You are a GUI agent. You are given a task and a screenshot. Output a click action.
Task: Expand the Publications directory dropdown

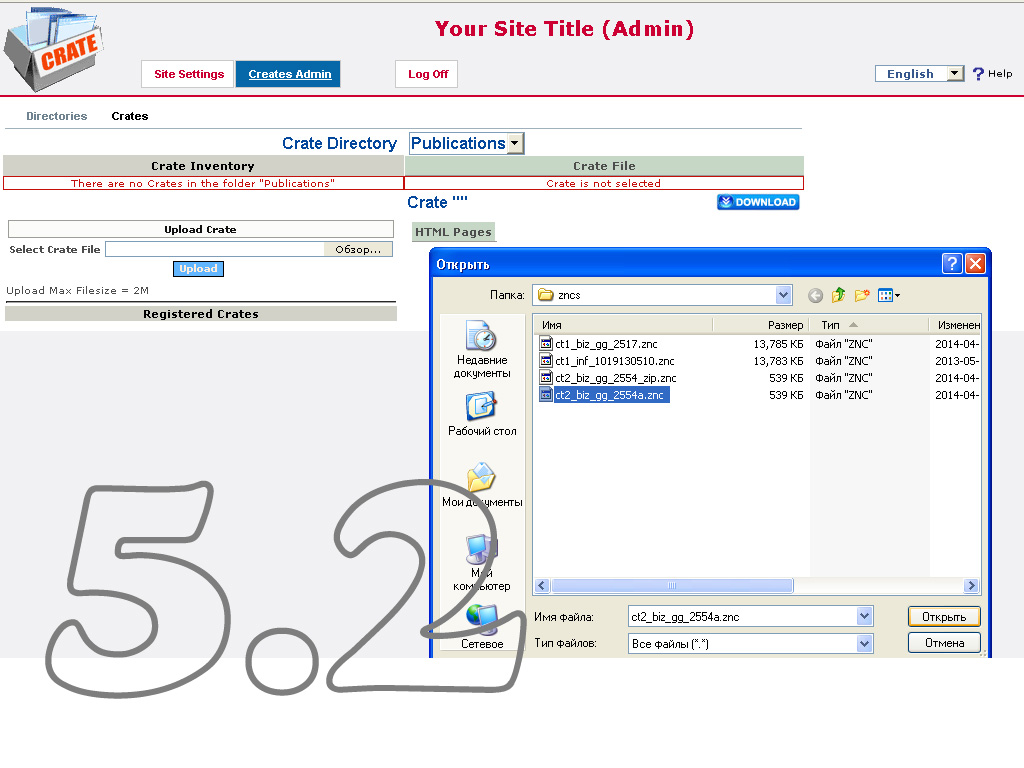coord(515,144)
